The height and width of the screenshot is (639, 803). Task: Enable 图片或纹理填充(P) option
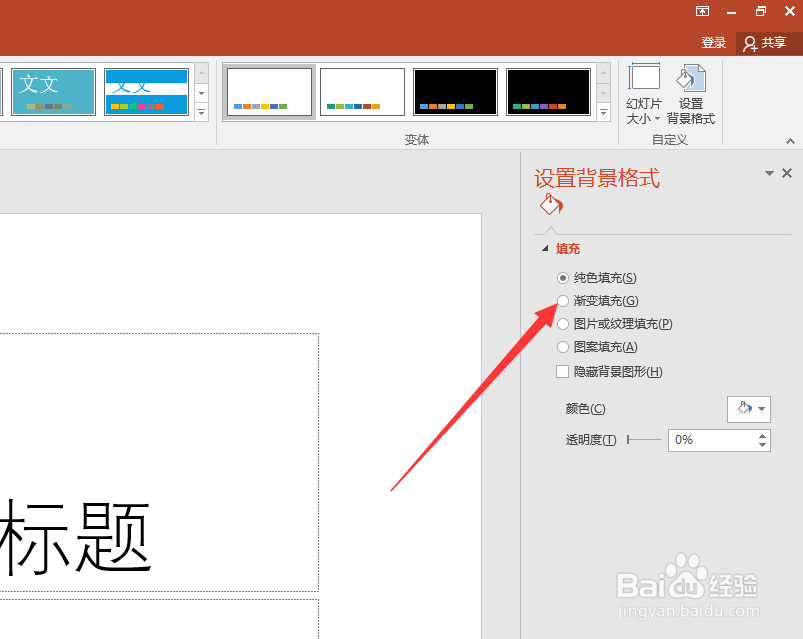563,323
